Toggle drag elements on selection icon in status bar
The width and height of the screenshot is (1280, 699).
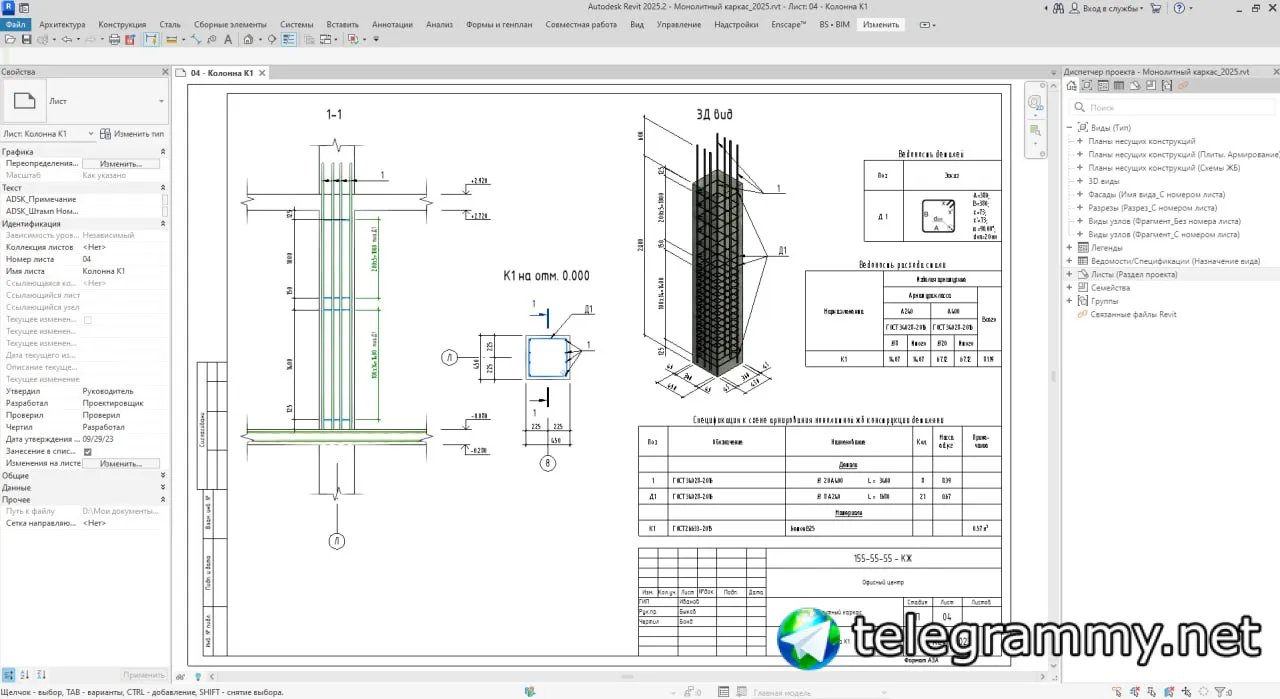(x=1186, y=691)
